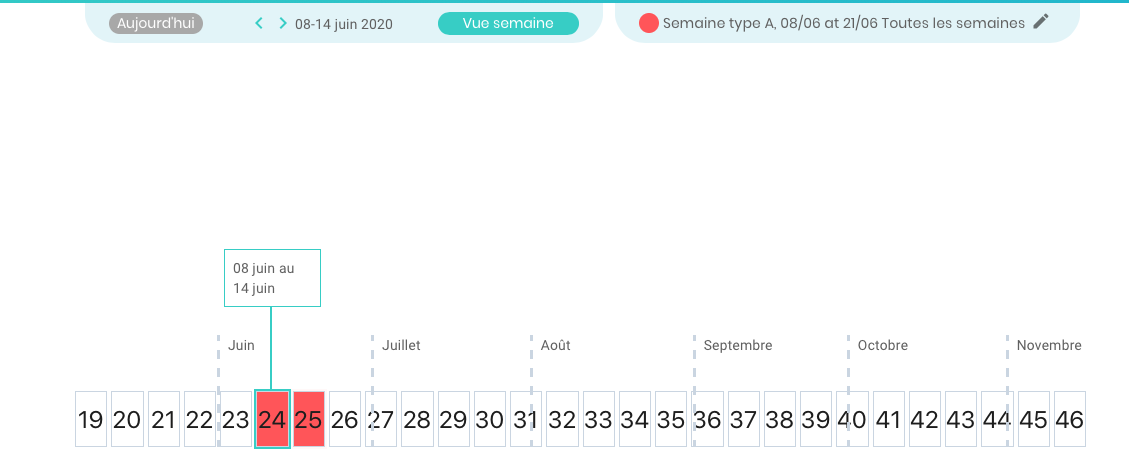Click the pencil edit icon
The width and height of the screenshot is (1129, 470).
1041,22
